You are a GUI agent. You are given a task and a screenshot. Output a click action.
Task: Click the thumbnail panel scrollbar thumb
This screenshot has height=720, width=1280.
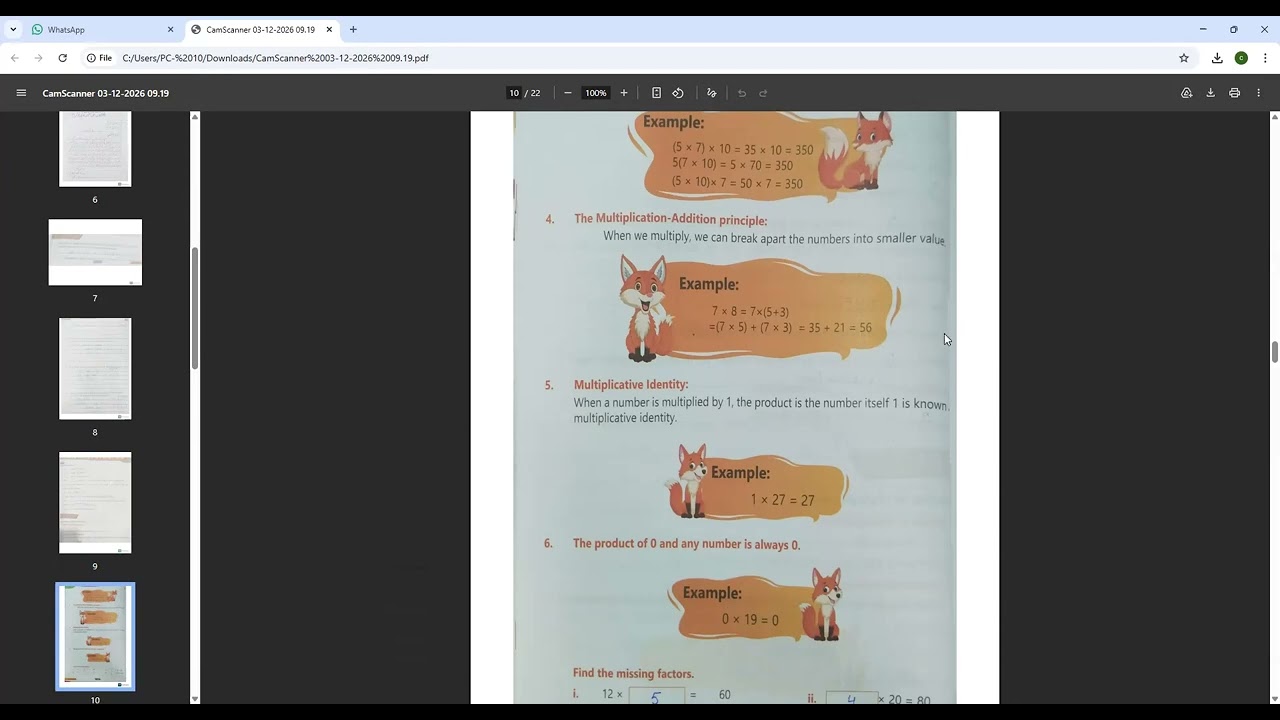[x=195, y=308]
